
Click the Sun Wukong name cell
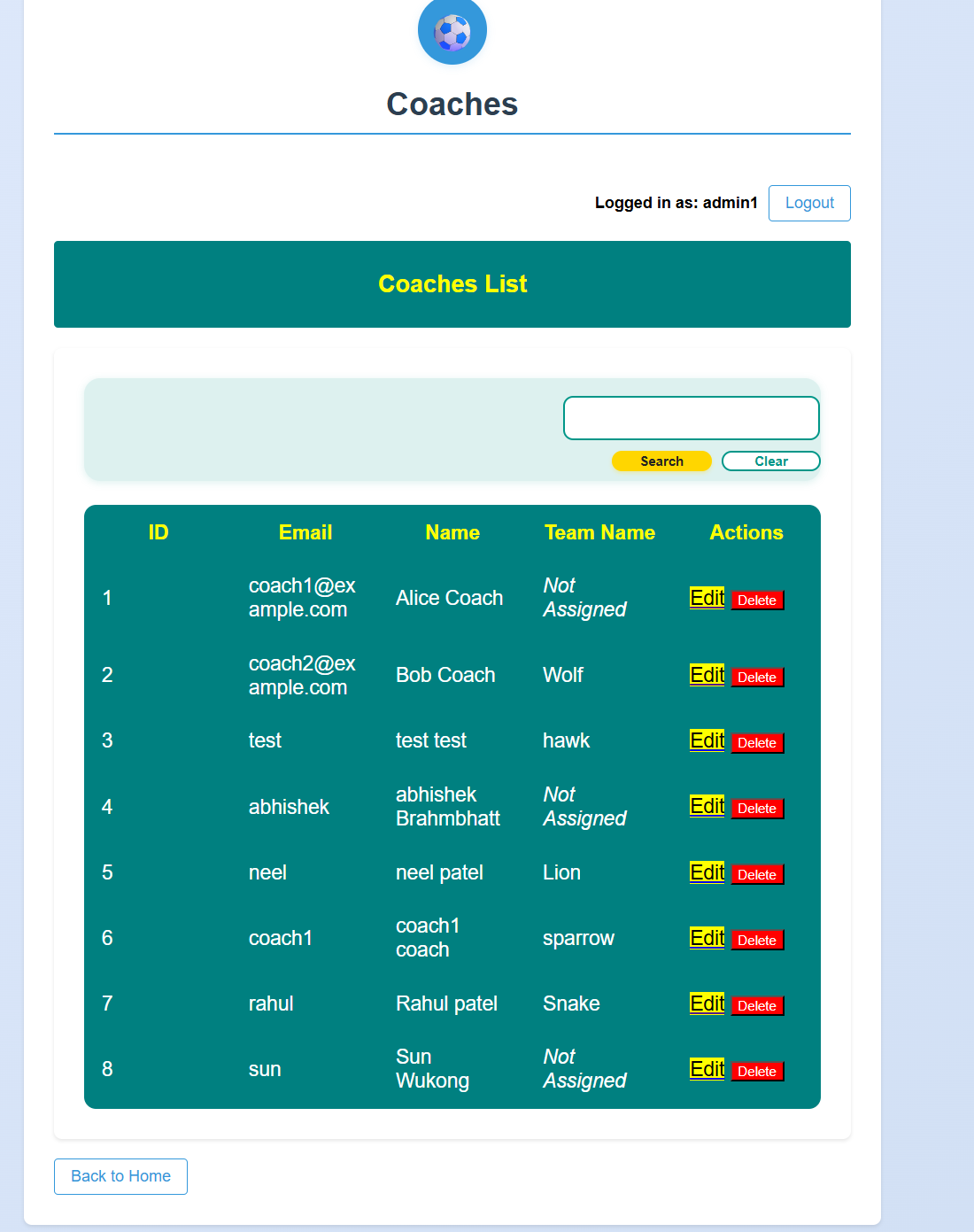pyautogui.click(x=432, y=1069)
